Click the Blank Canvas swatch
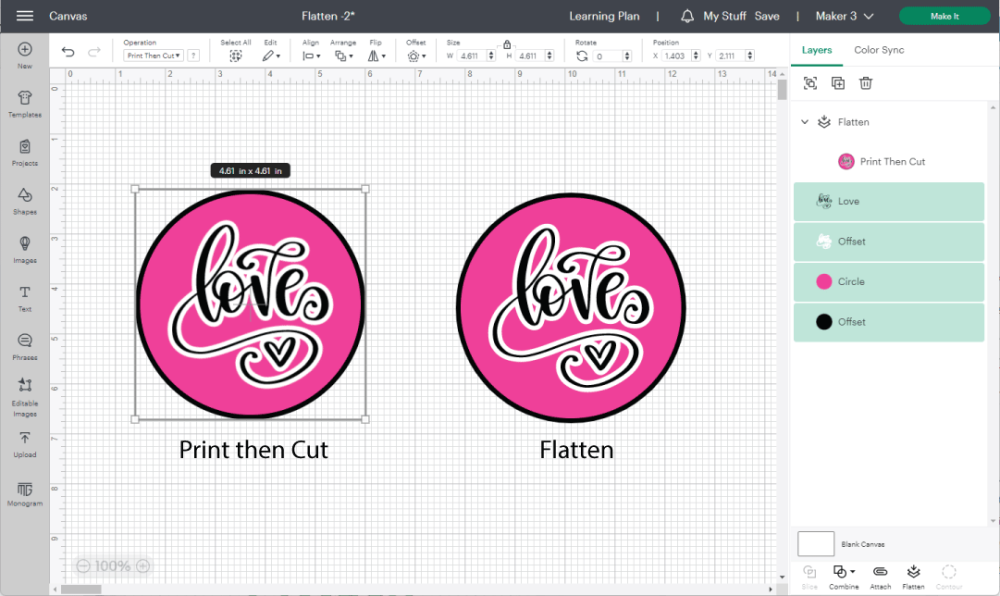Viewport: 1000px width, 596px height. pos(816,544)
